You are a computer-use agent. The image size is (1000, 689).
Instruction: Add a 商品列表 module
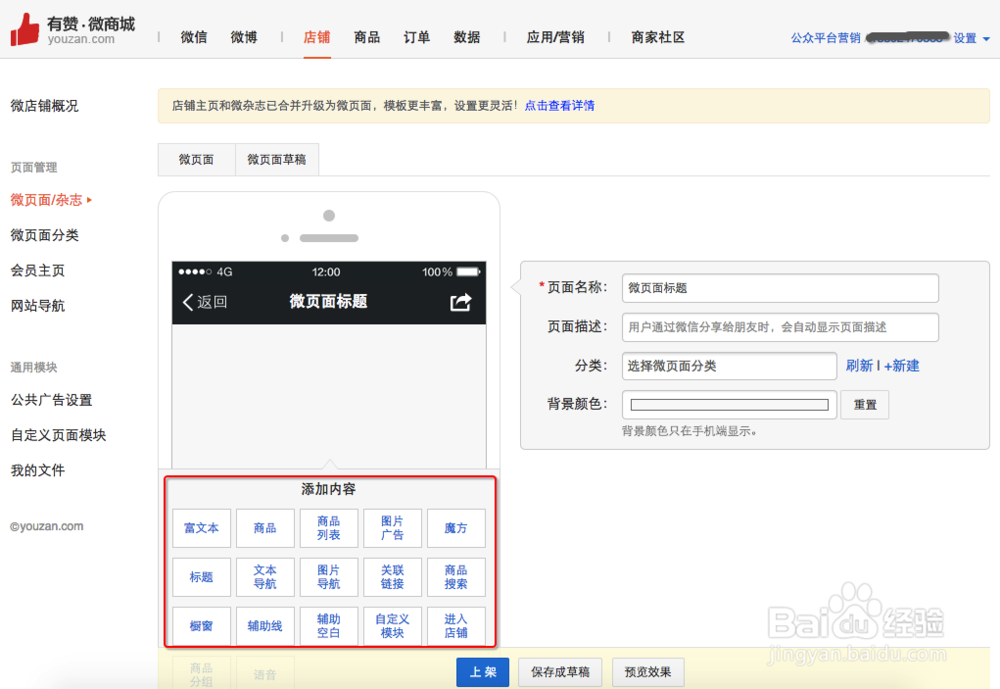click(x=329, y=528)
